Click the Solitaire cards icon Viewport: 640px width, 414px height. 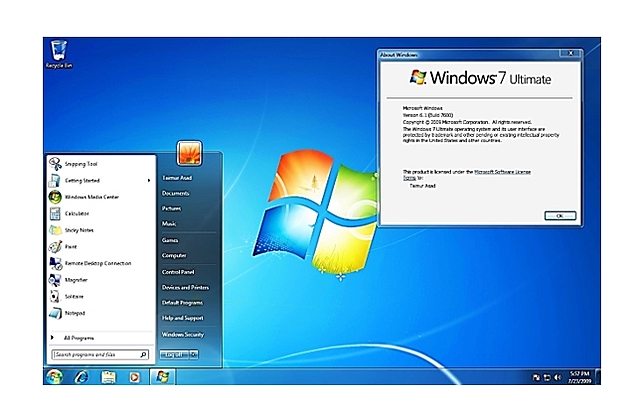click(55, 296)
